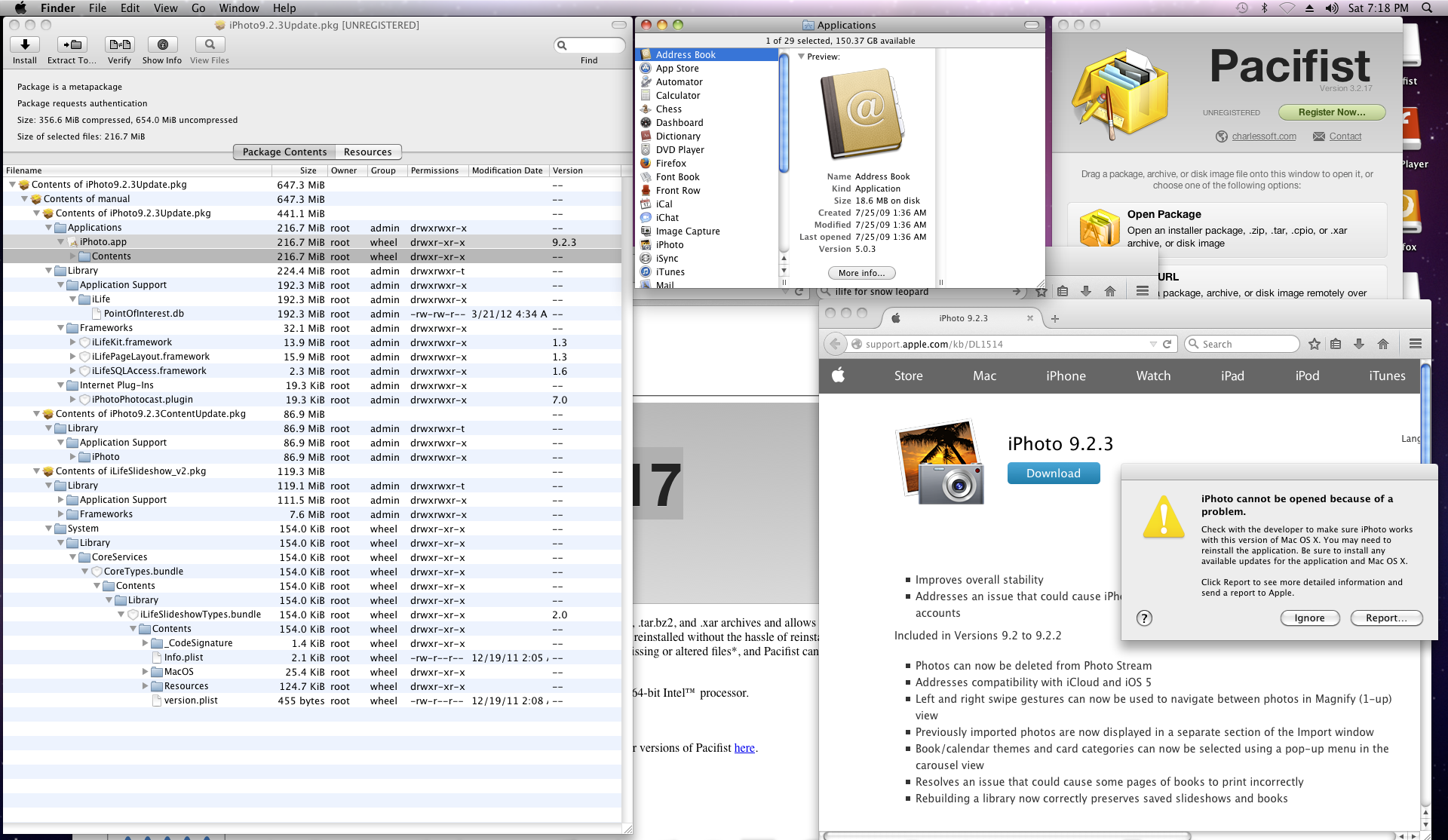This screenshot has height=840, width=1448.
Task: Click the downloads arrow icon in front Firefox window
Action: click(1359, 344)
